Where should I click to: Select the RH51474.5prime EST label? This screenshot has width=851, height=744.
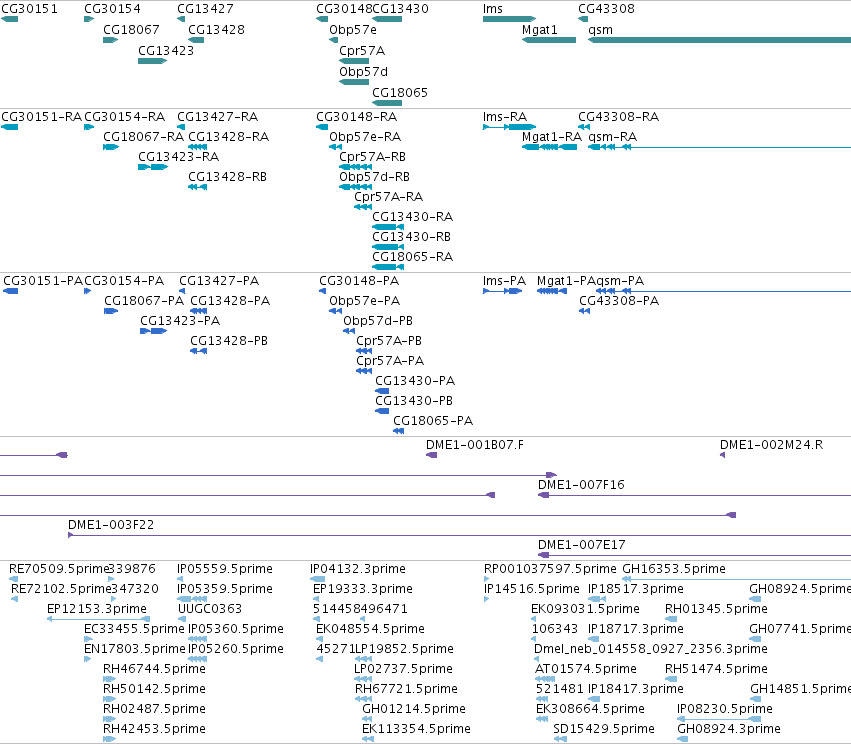[x=716, y=669]
